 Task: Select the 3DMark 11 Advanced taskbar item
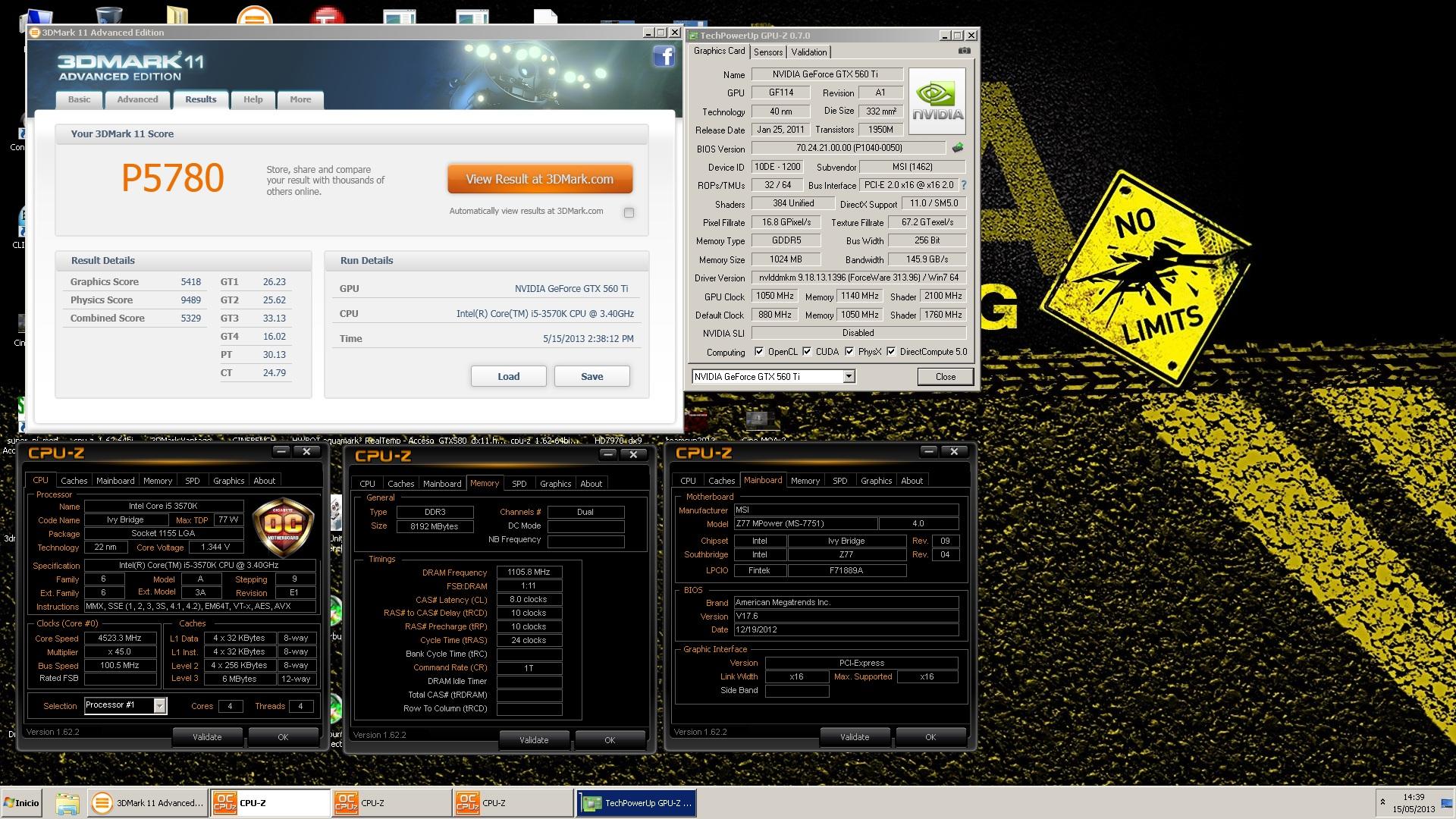point(148,803)
